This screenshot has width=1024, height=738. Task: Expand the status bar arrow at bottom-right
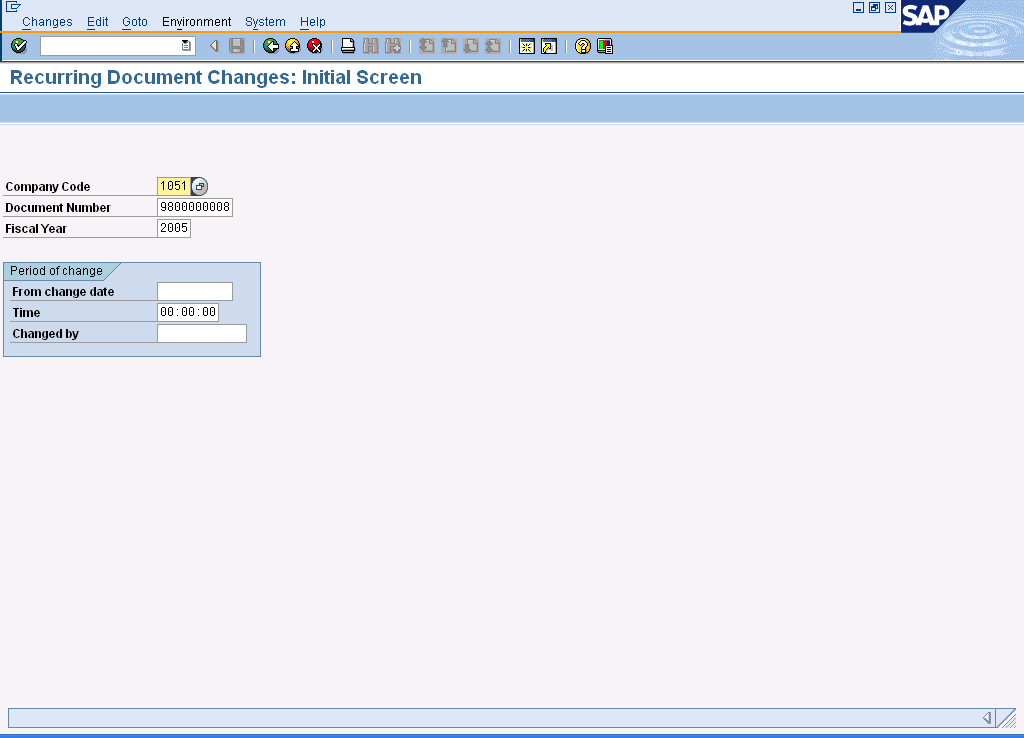coord(987,718)
